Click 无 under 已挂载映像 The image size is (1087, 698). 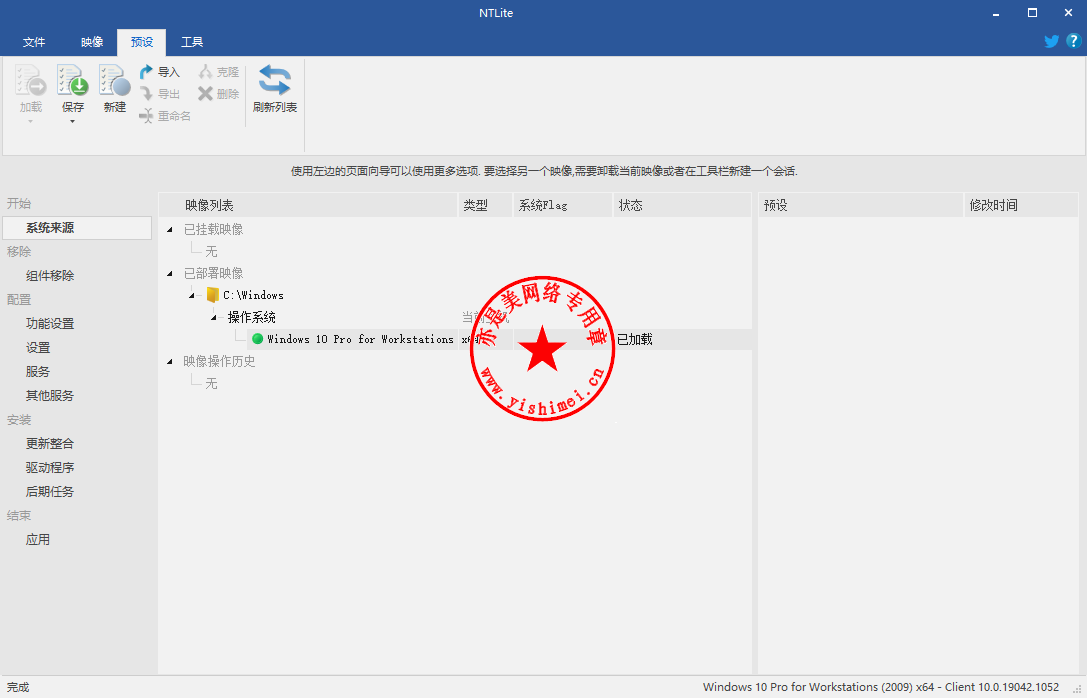(x=211, y=251)
